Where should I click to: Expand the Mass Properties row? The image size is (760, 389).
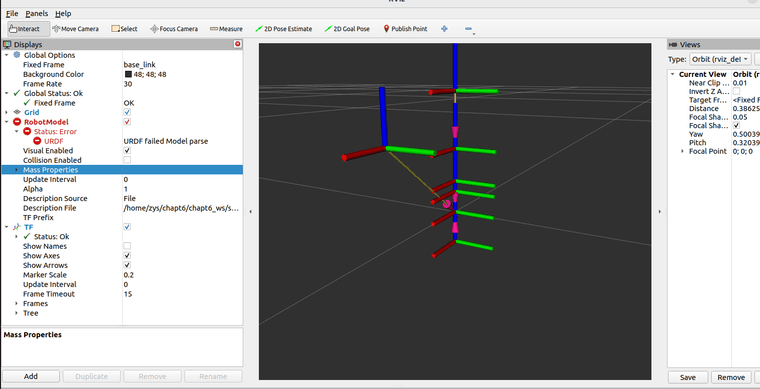click(x=16, y=170)
